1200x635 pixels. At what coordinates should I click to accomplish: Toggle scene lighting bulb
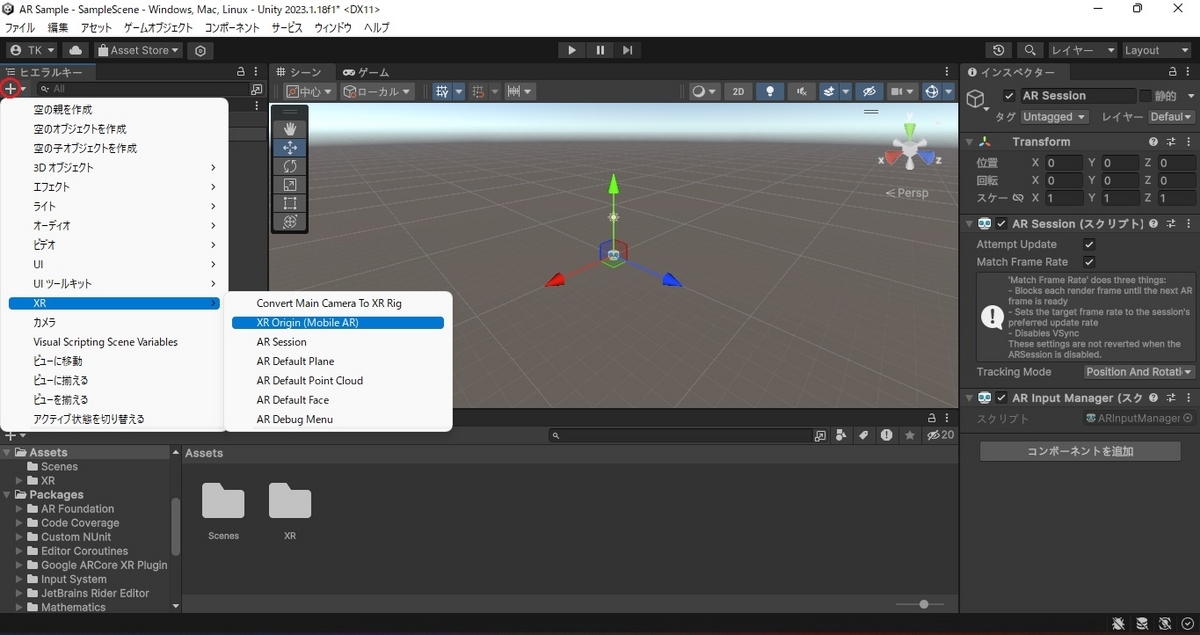pos(769,91)
